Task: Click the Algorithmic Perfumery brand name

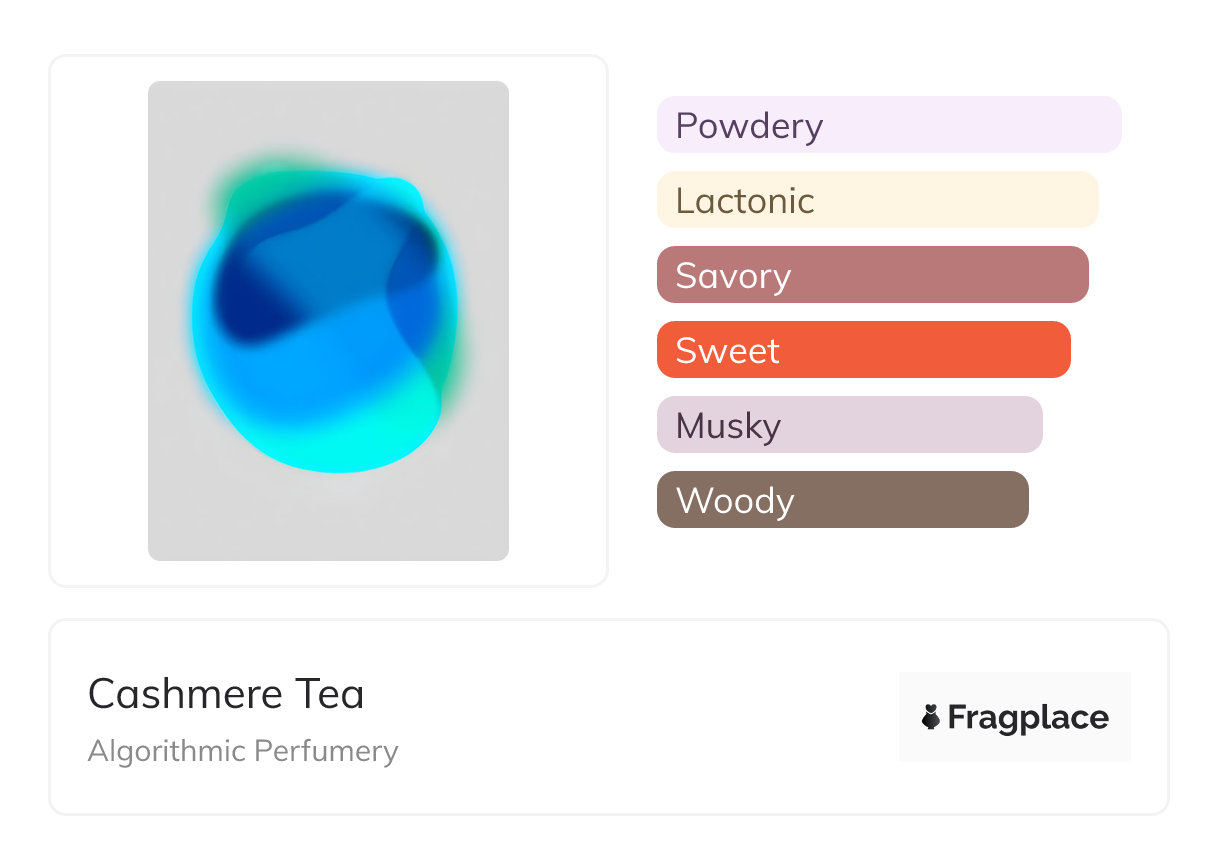Action: [243, 751]
